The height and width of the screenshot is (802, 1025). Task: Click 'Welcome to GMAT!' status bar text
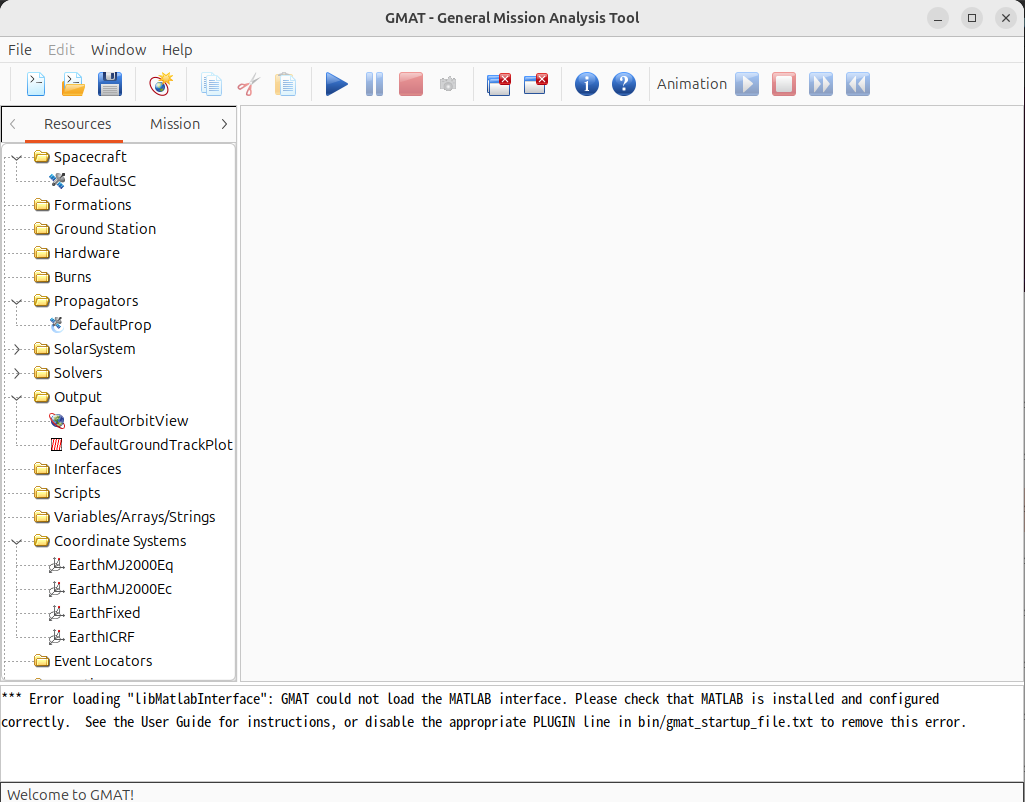71,794
